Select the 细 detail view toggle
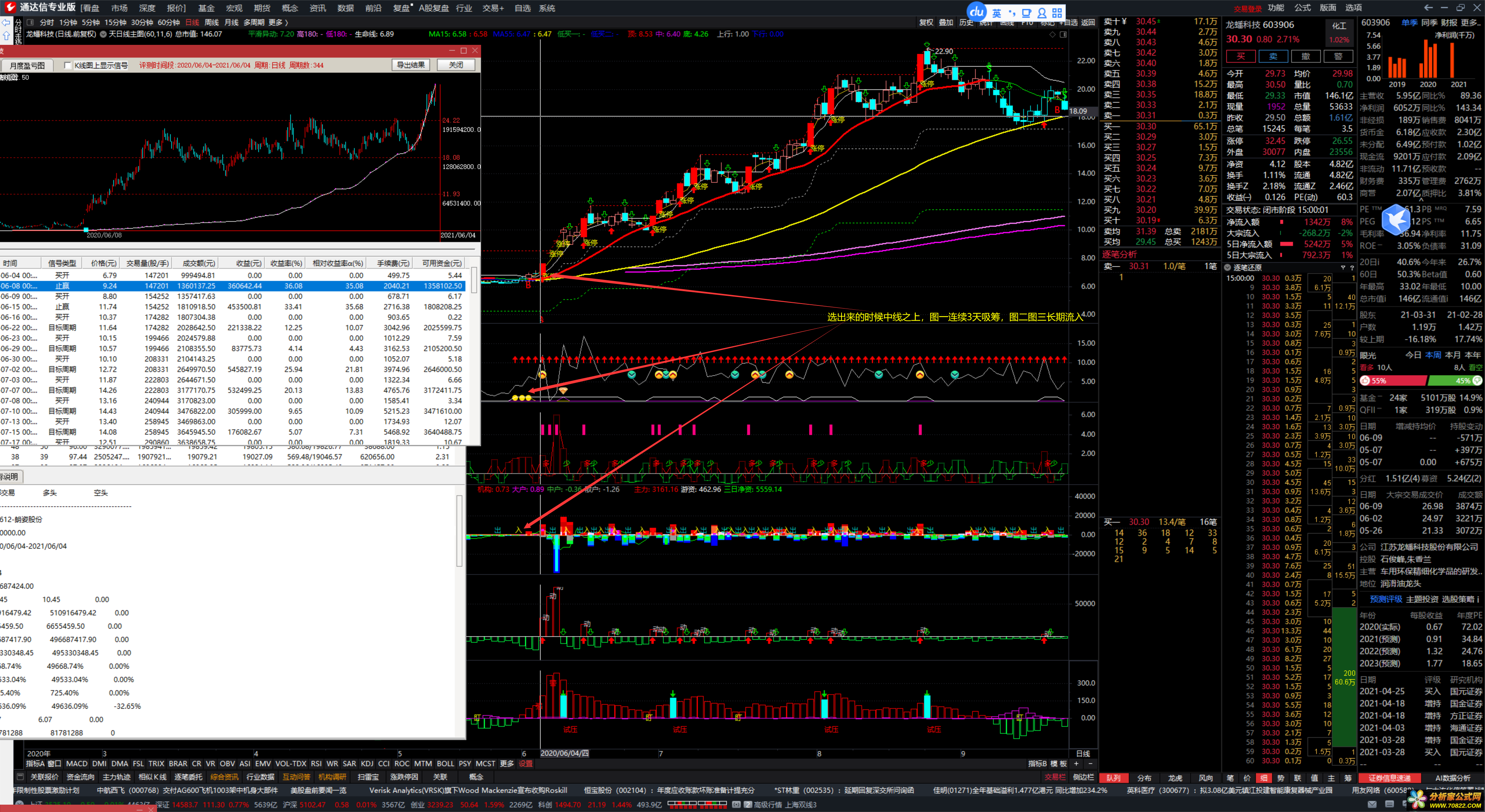The image size is (1485, 812). pyautogui.click(x=1264, y=778)
